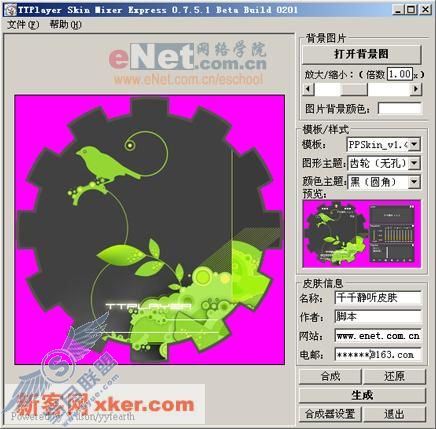
Task: Click the scrollbar right arrow for zoom
Action: 416,89
